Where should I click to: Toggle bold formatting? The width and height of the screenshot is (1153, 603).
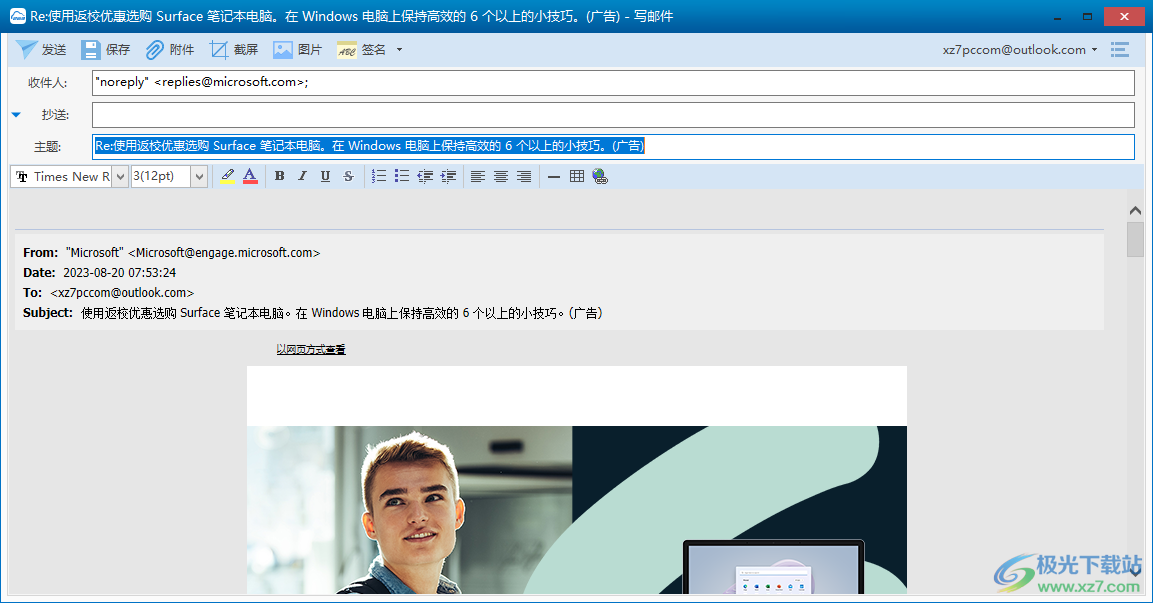tap(280, 177)
